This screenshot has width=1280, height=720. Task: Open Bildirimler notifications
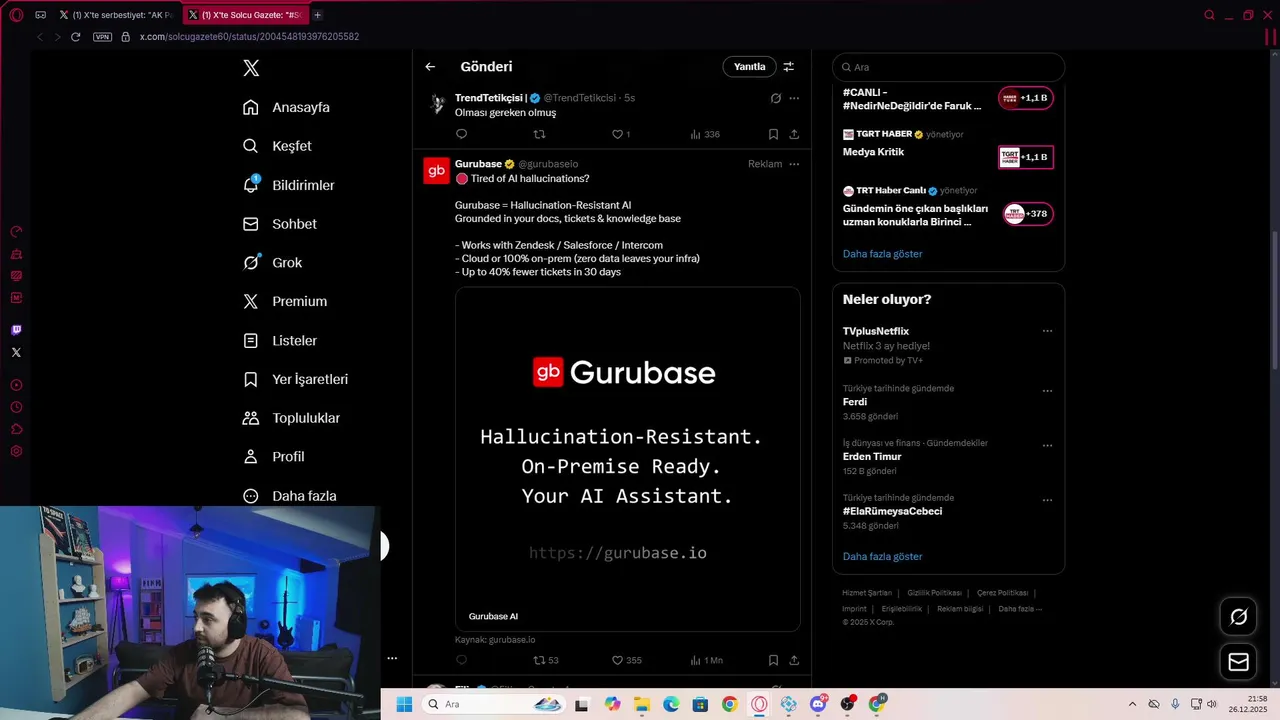289,185
